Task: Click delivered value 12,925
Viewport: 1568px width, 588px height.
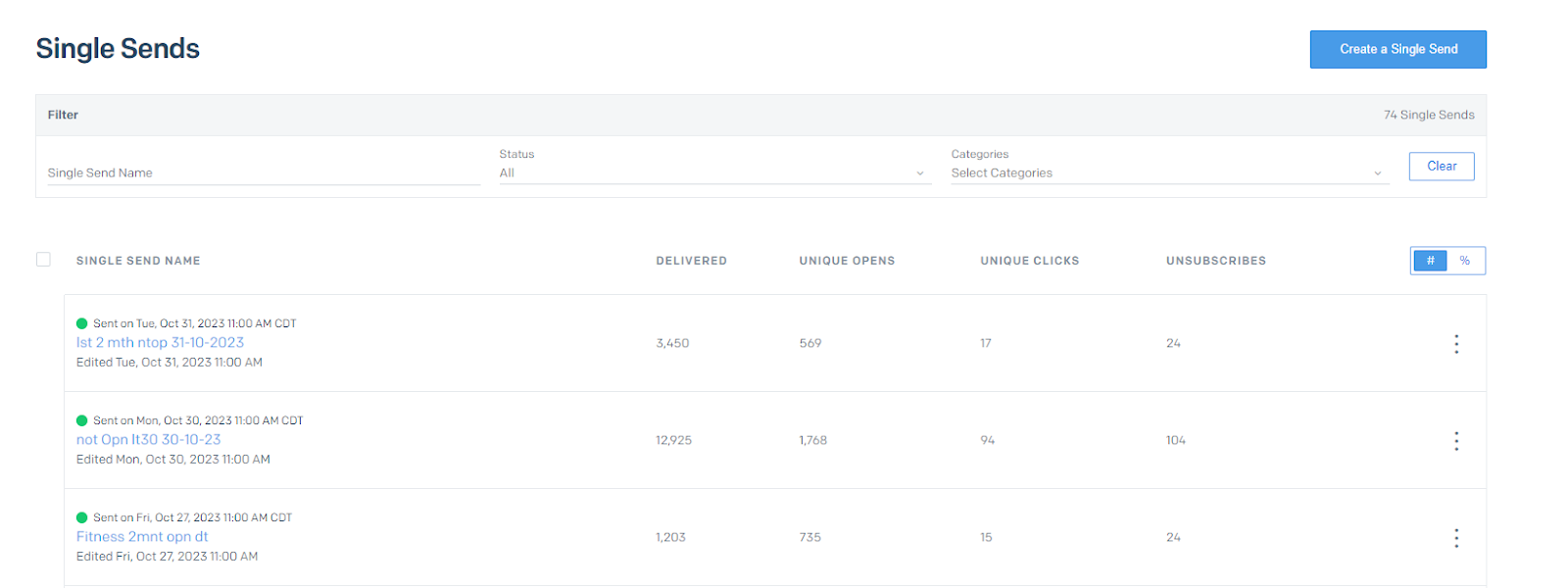Action: point(673,440)
